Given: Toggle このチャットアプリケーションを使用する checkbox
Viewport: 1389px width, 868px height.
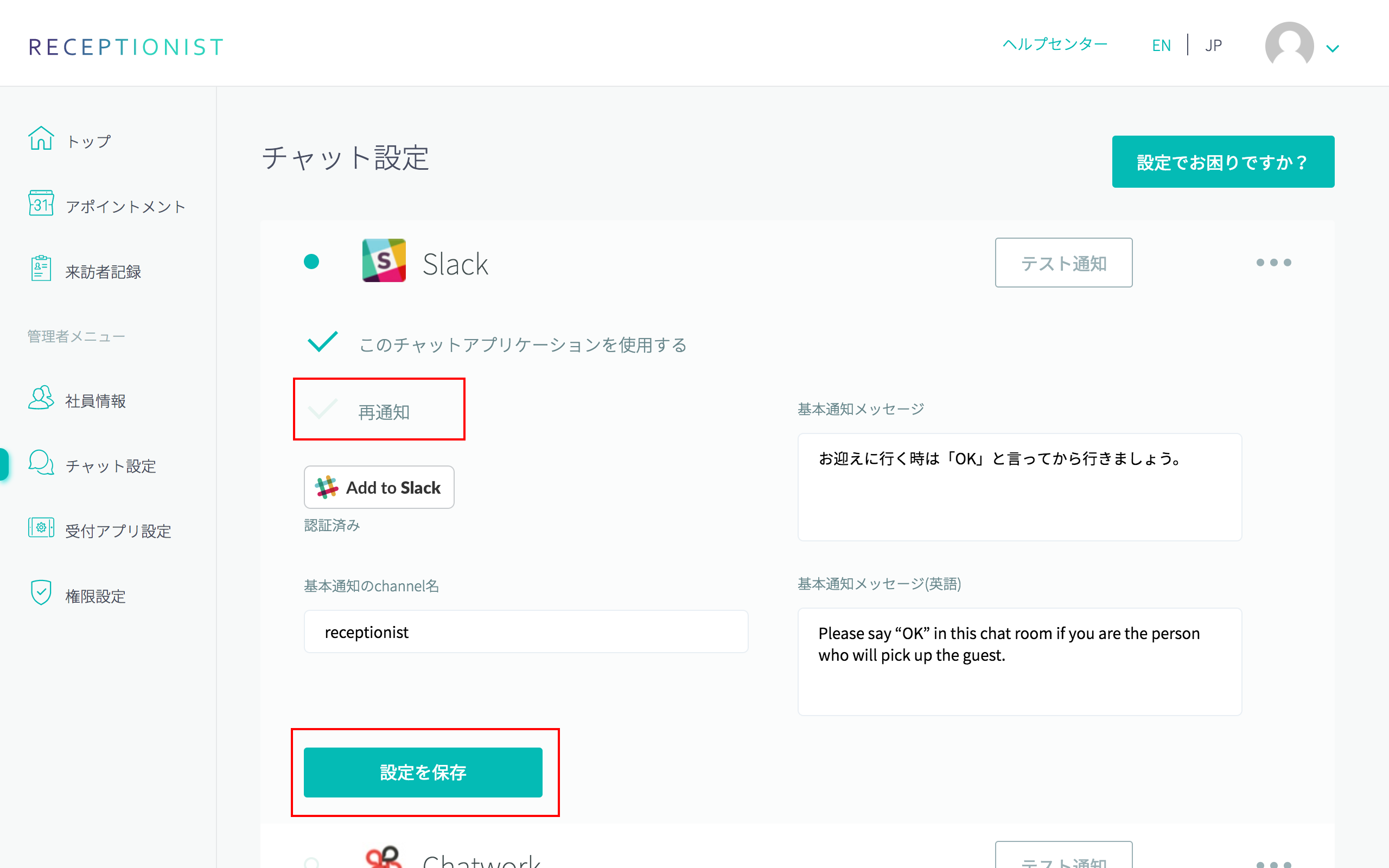Looking at the screenshot, I should pos(323,343).
